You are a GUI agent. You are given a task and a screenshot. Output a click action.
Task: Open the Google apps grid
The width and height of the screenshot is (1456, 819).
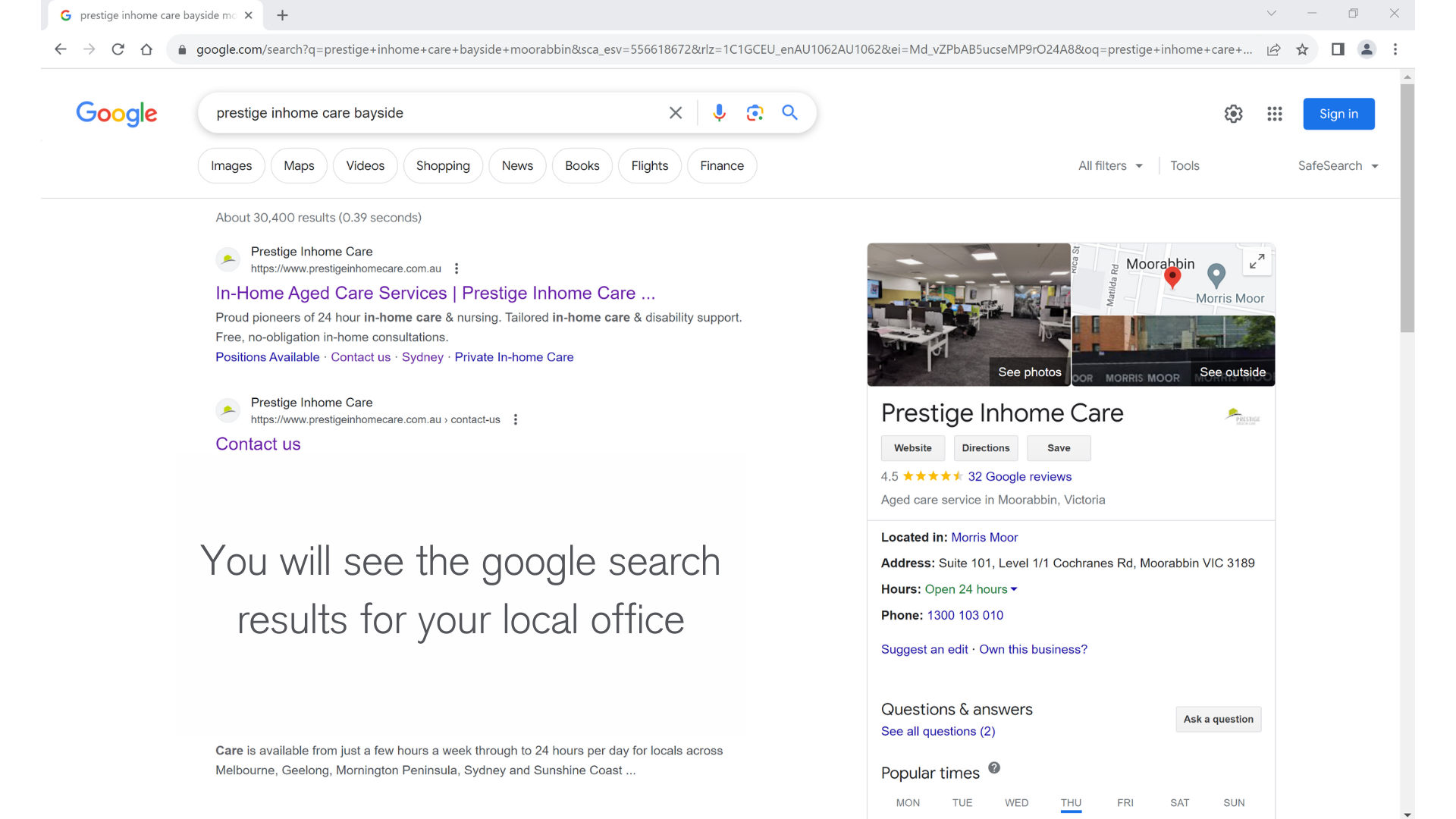pyautogui.click(x=1275, y=114)
